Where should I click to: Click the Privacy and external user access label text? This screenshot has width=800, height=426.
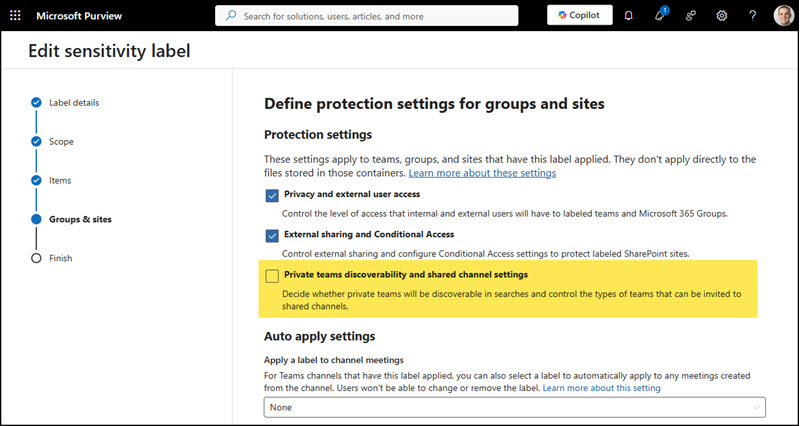coord(352,194)
